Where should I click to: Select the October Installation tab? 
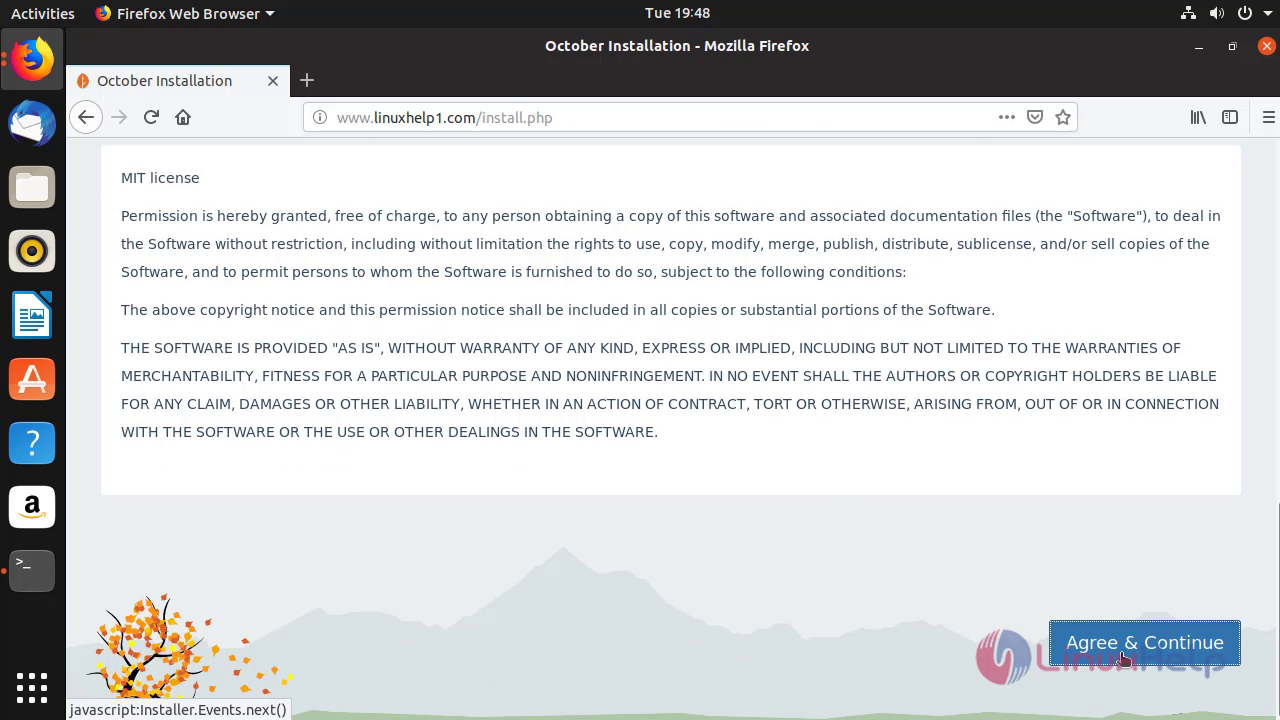pos(178,81)
